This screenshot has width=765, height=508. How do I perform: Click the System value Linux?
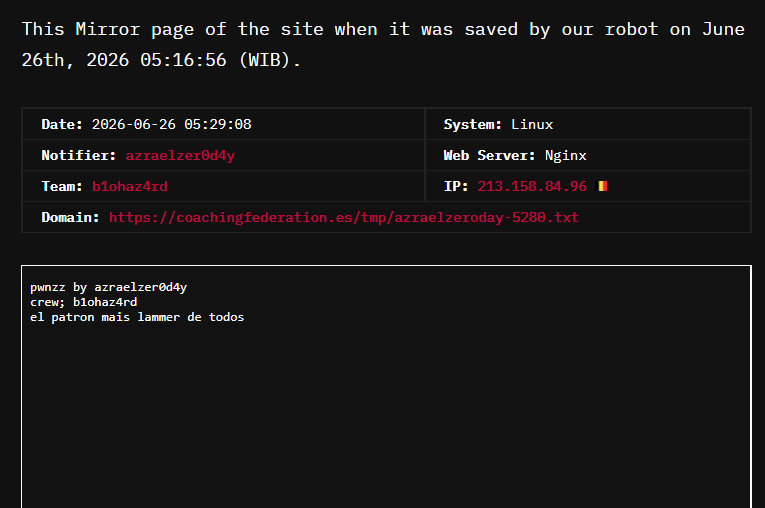532,124
